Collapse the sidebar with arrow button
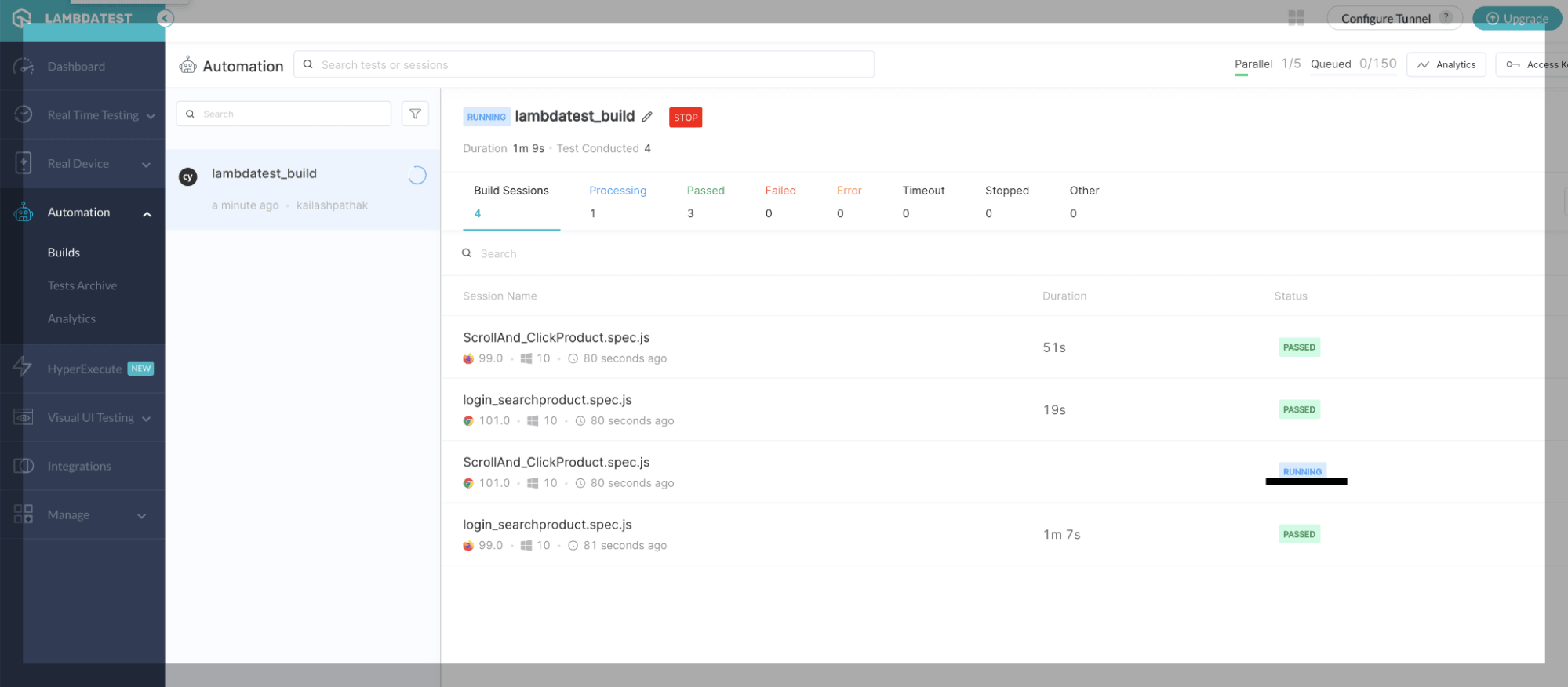 click(165, 18)
